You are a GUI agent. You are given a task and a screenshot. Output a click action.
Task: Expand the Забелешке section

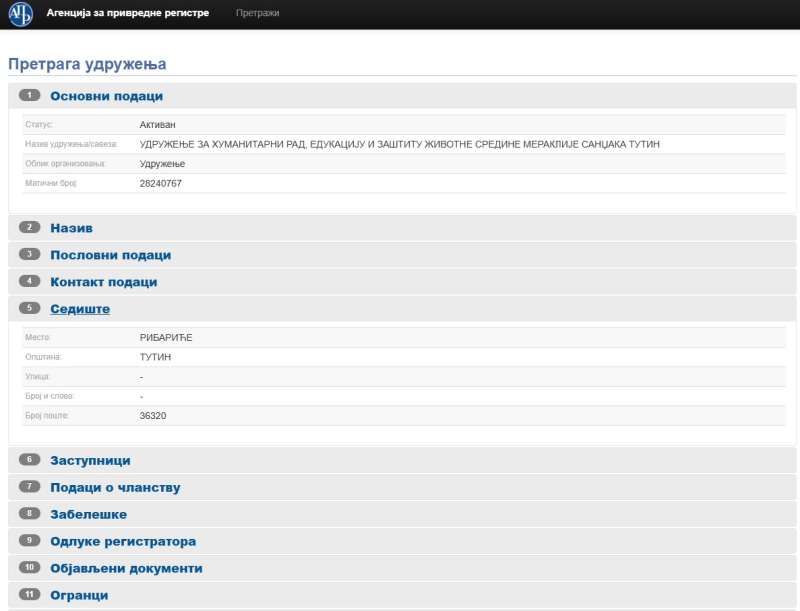click(x=88, y=514)
